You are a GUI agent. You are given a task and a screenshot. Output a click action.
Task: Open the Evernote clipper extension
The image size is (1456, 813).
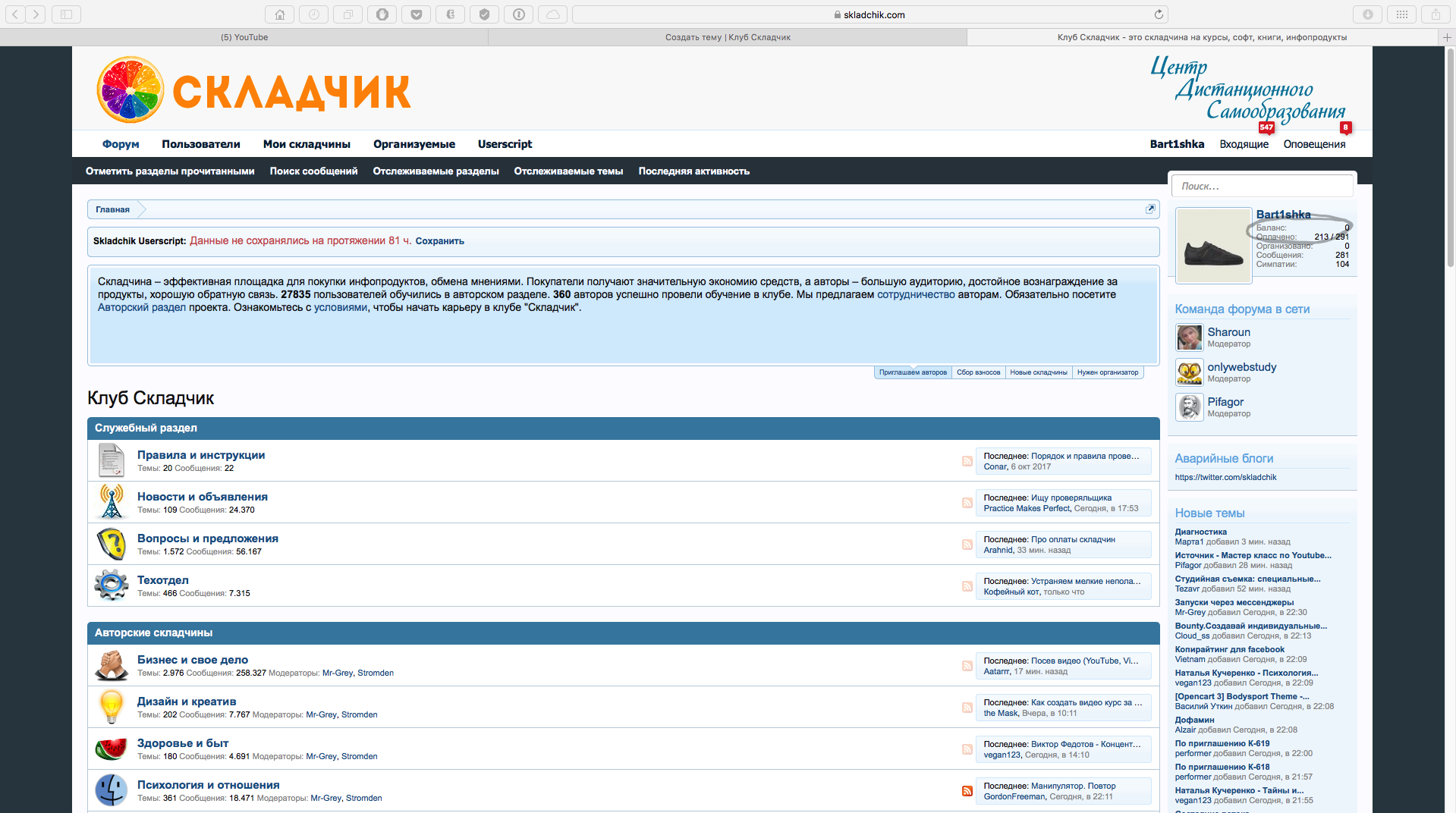pos(450,14)
